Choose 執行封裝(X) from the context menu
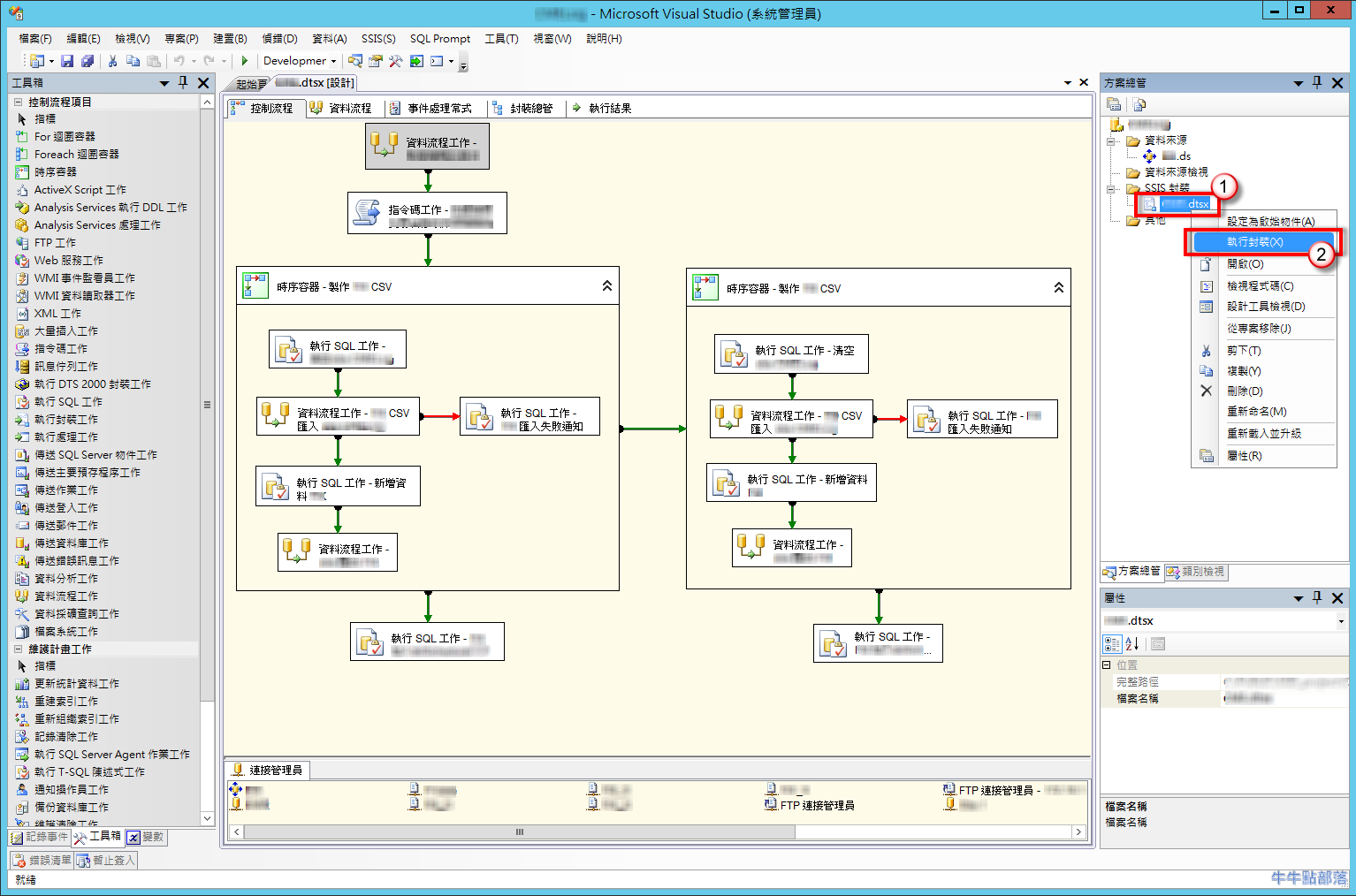Screen dimensions: 1356x896 point(1255,241)
